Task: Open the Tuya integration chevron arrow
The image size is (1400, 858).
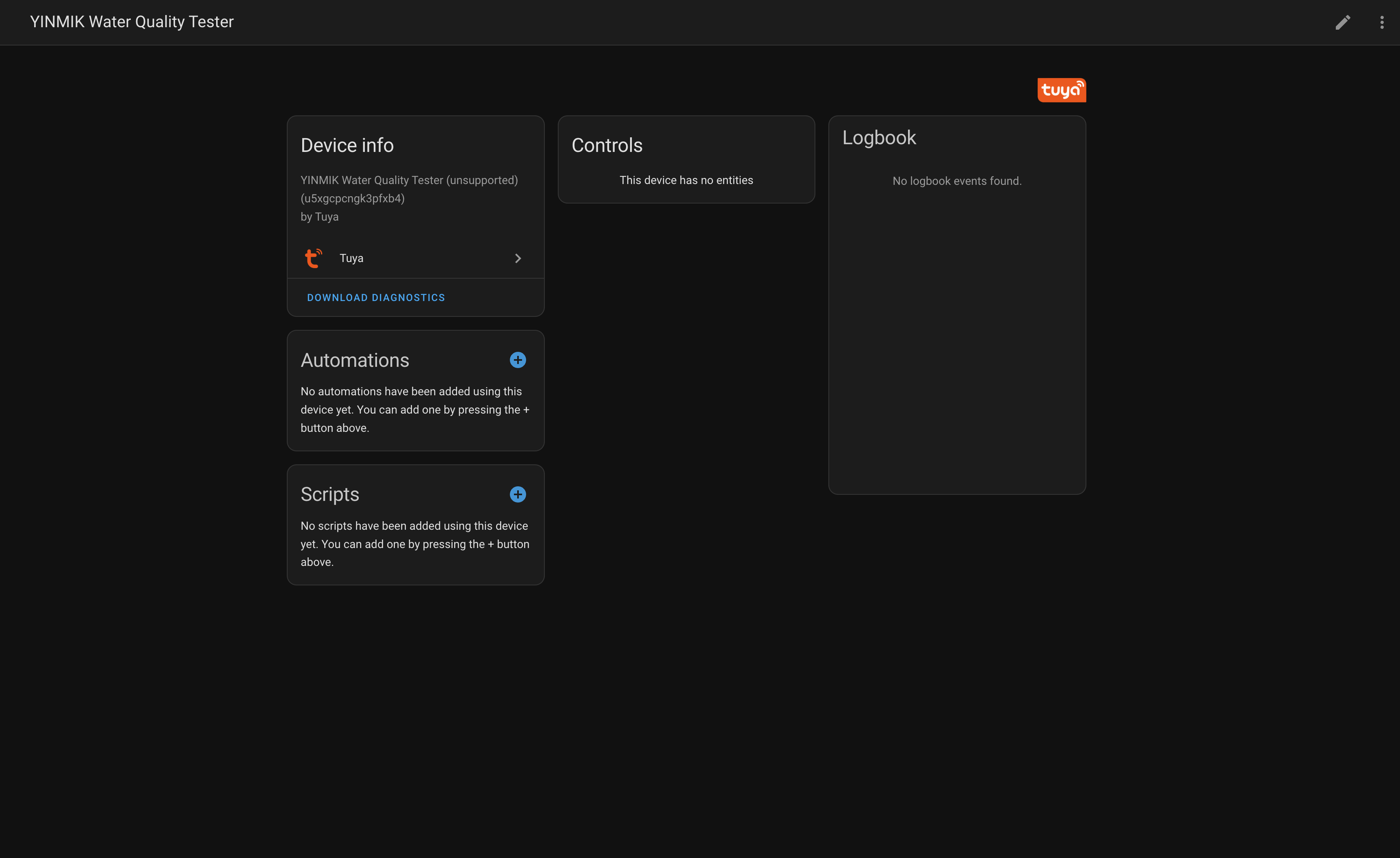Action: (518, 258)
